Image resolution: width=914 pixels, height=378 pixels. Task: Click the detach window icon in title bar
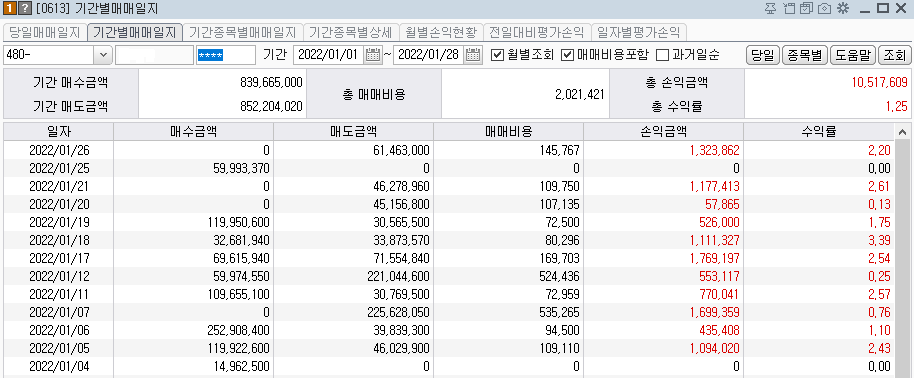789,8
